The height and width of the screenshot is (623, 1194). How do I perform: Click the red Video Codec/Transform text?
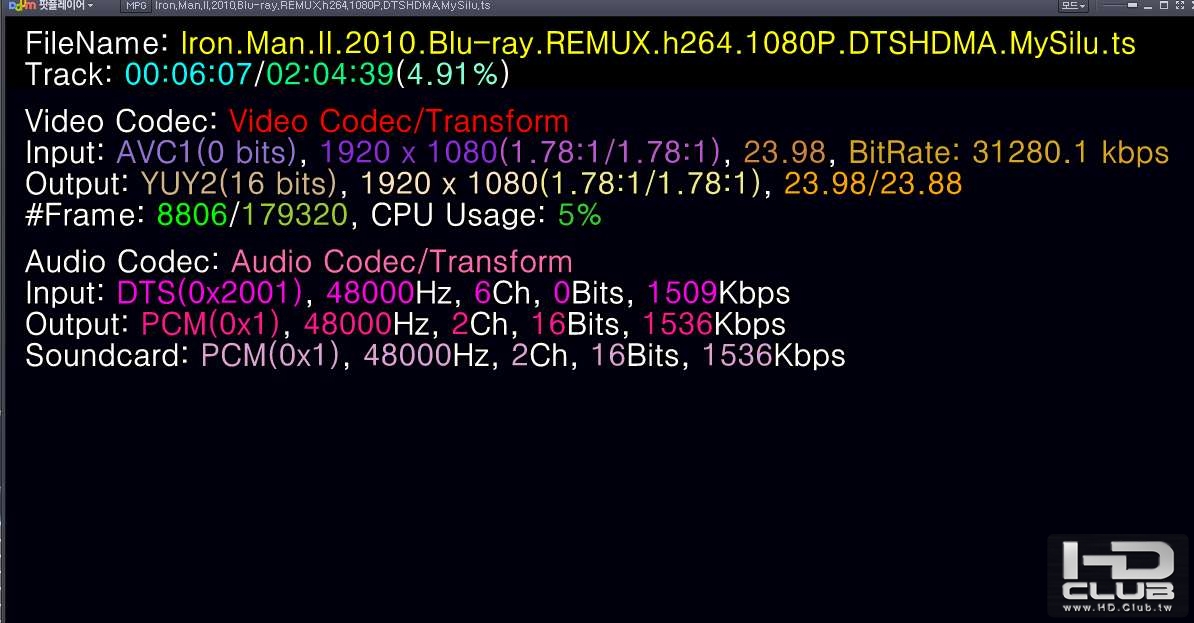pyautogui.click(x=398, y=122)
